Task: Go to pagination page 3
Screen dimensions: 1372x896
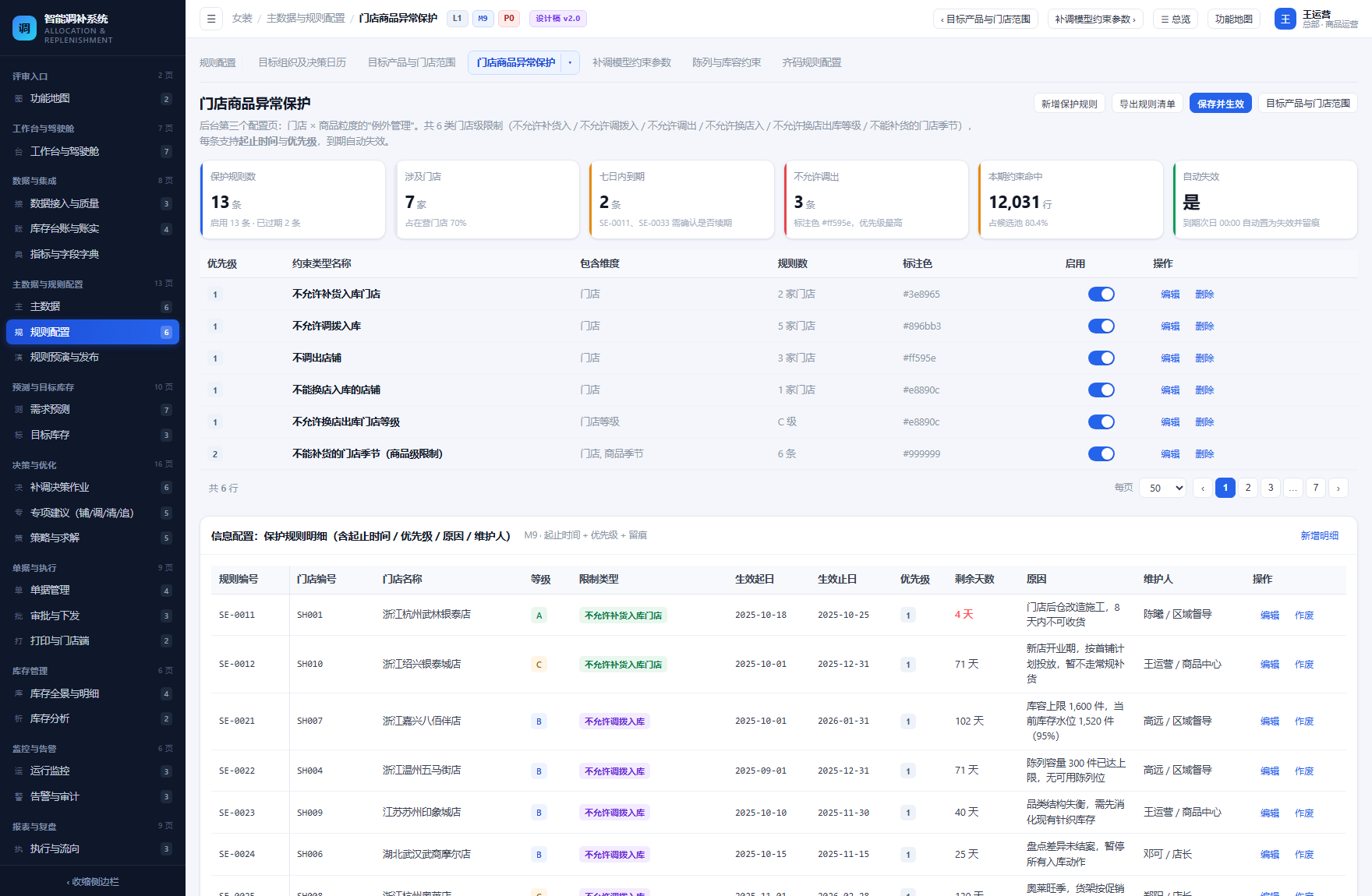Action: pyautogui.click(x=1271, y=488)
